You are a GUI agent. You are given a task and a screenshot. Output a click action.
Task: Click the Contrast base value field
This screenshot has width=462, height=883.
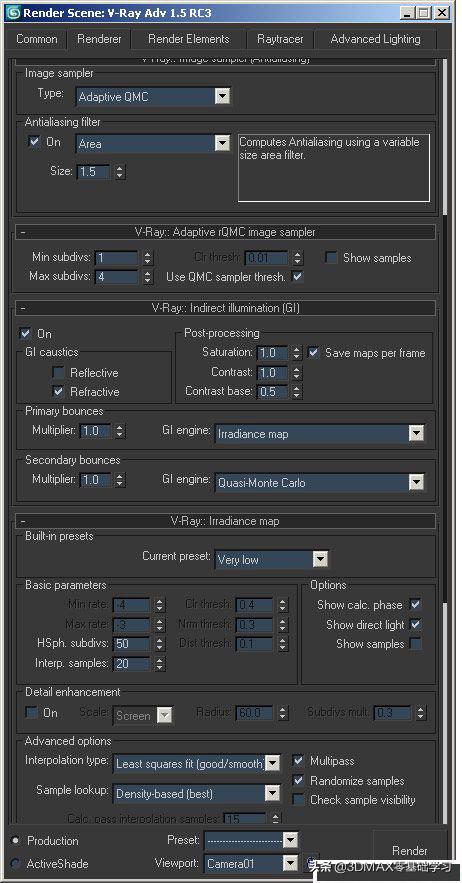(x=273, y=391)
